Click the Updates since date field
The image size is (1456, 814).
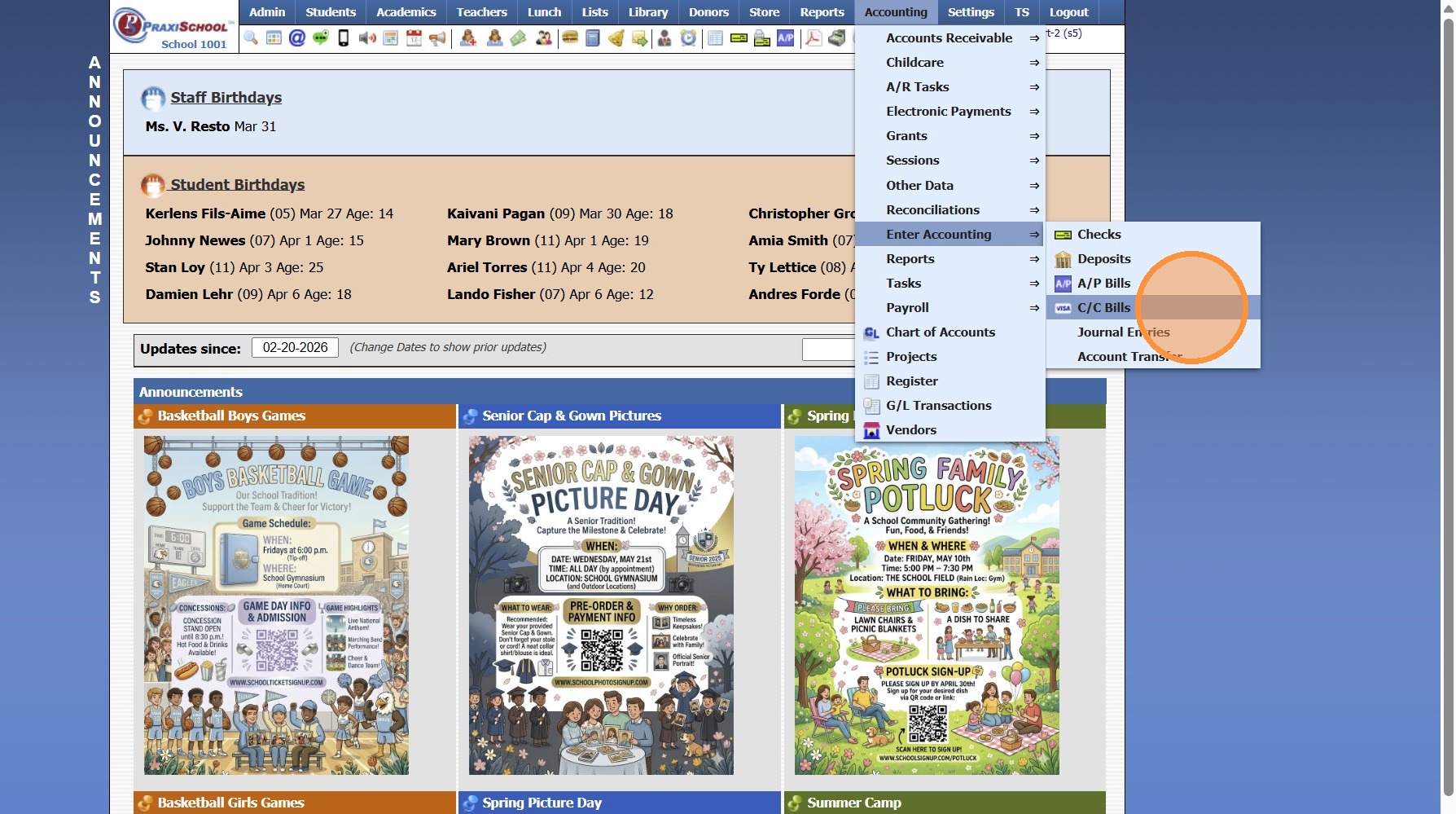point(295,348)
